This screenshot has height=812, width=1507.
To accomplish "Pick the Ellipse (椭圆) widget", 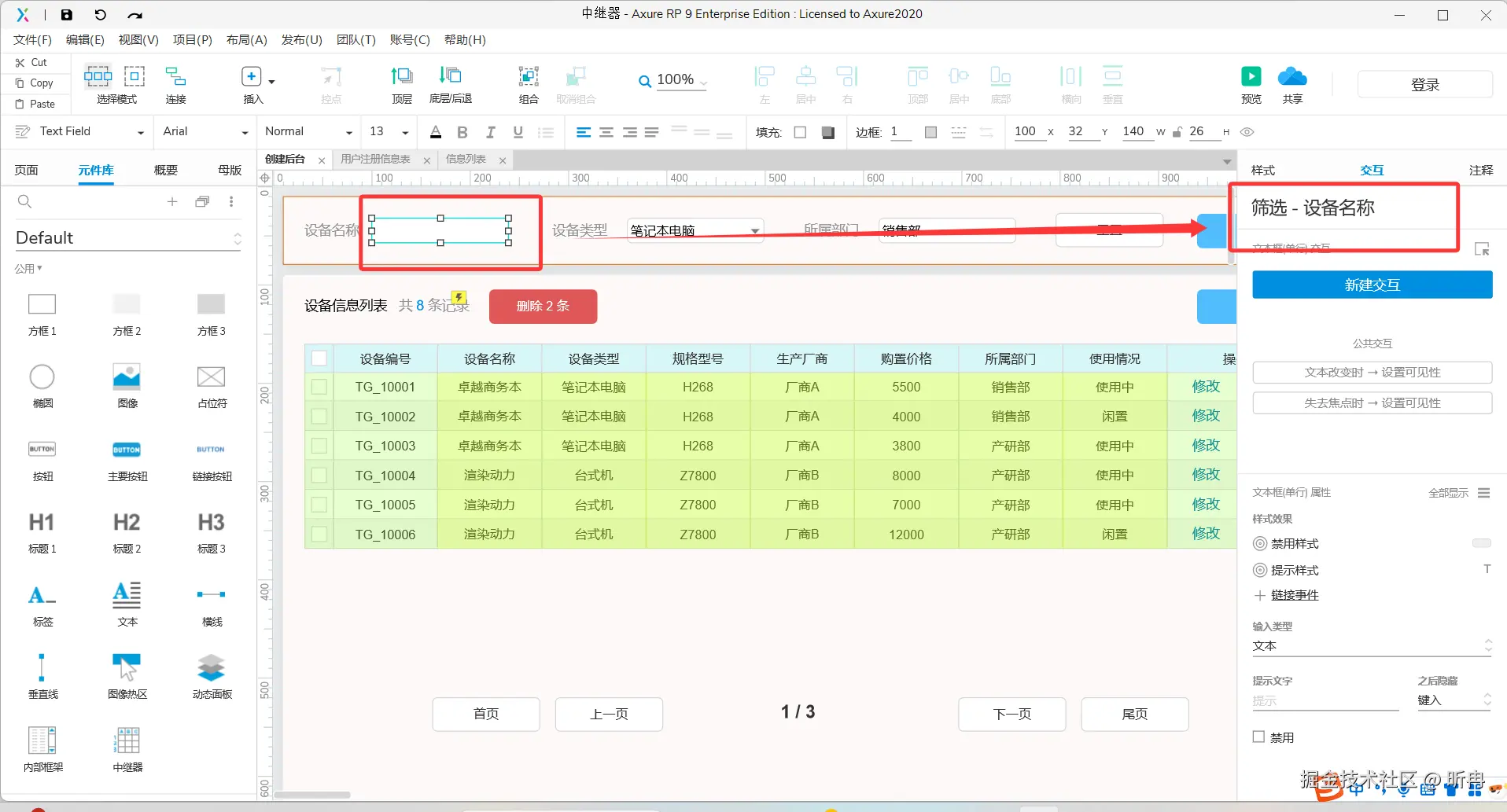I will [42, 385].
